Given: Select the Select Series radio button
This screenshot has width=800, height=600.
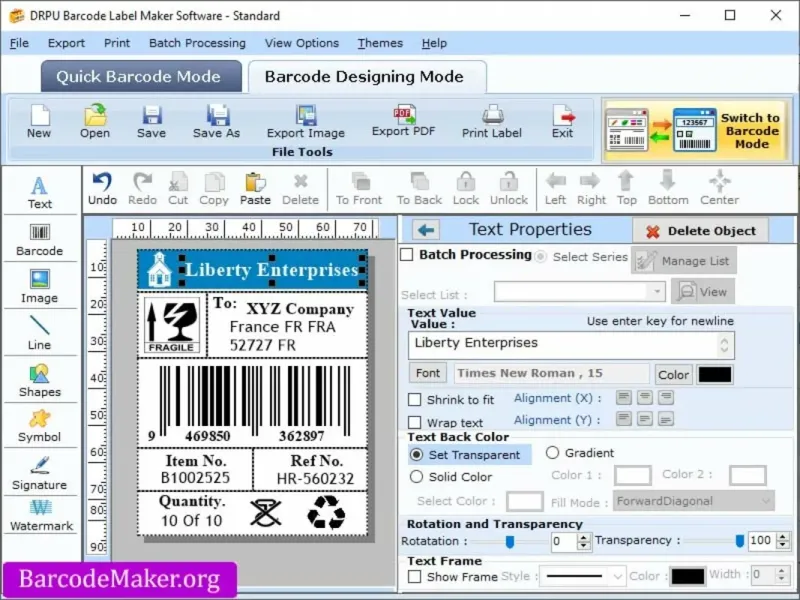Looking at the screenshot, I should pos(540,257).
